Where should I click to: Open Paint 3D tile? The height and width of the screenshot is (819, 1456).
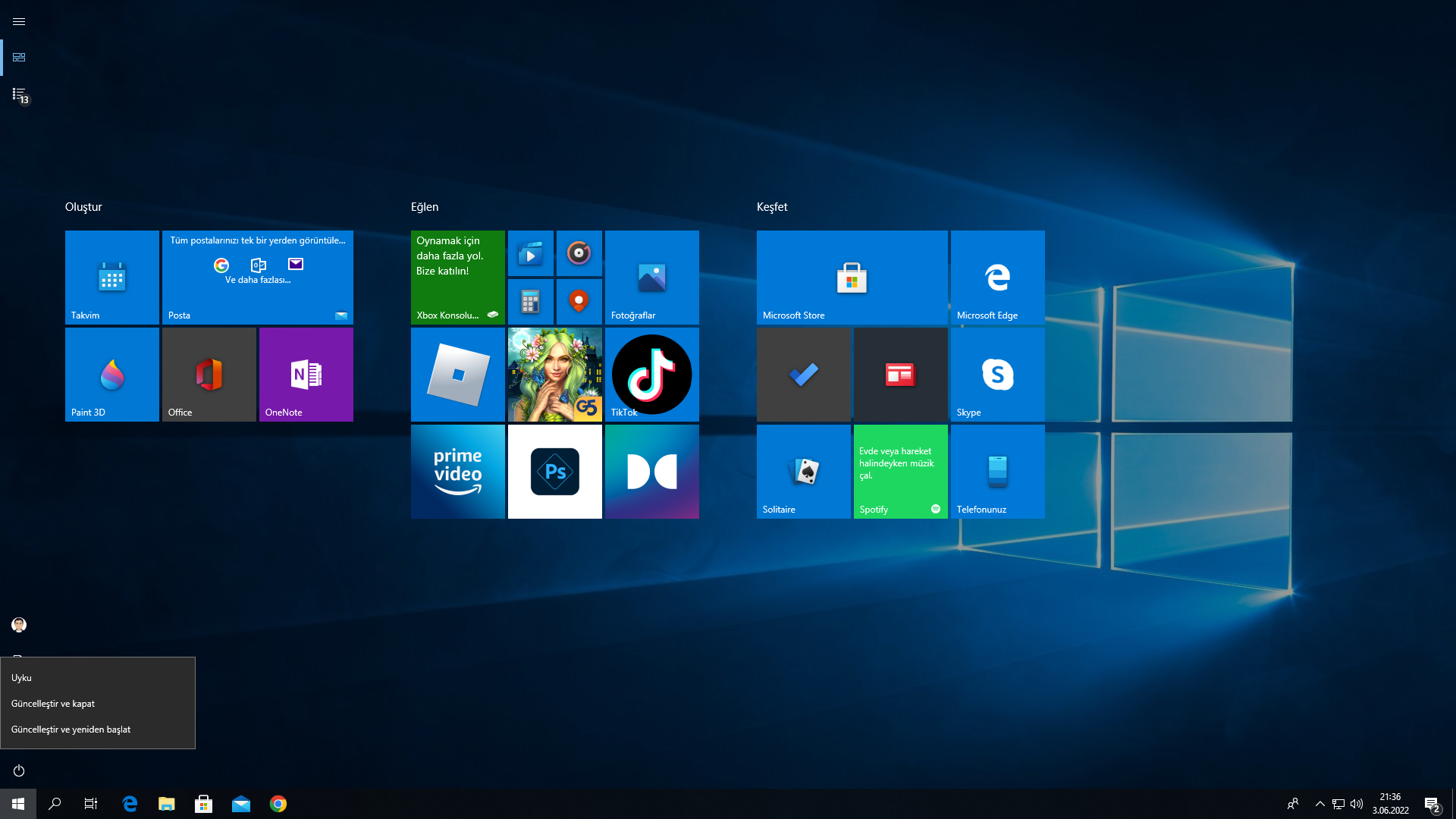point(111,375)
